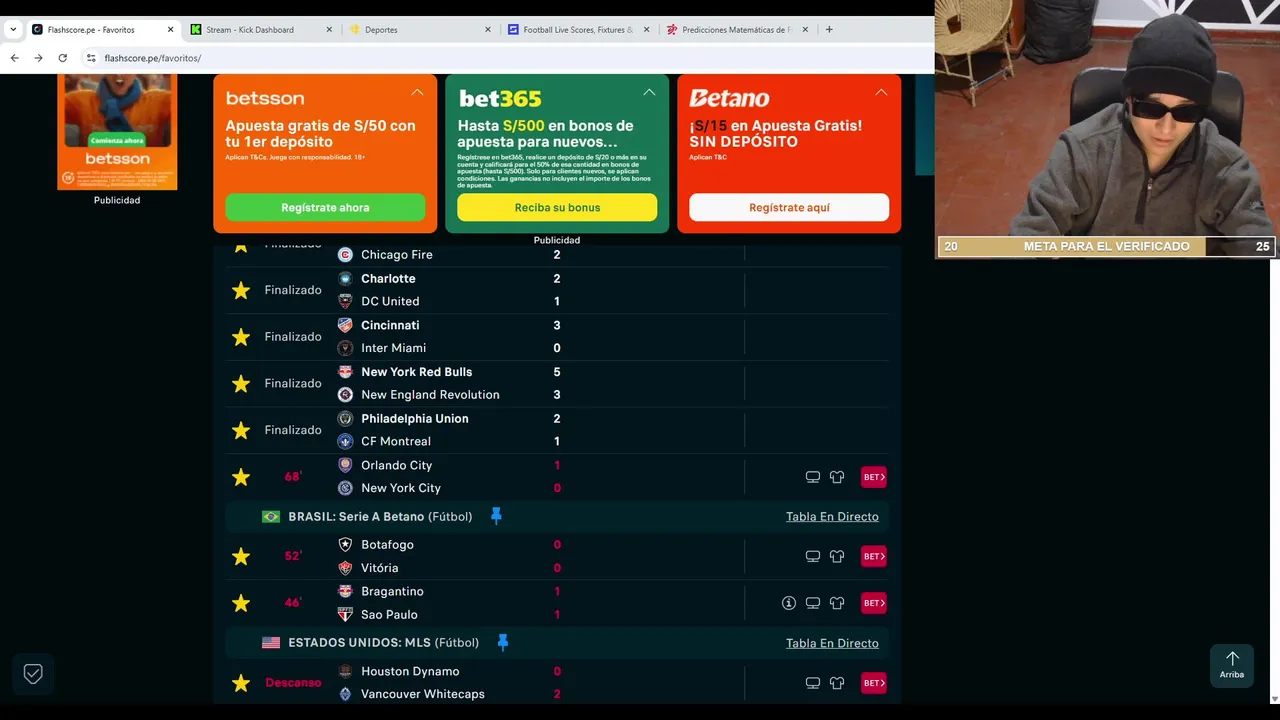Click the Descanso status of Houston match
The image size is (1280, 720).
coord(293,683)
